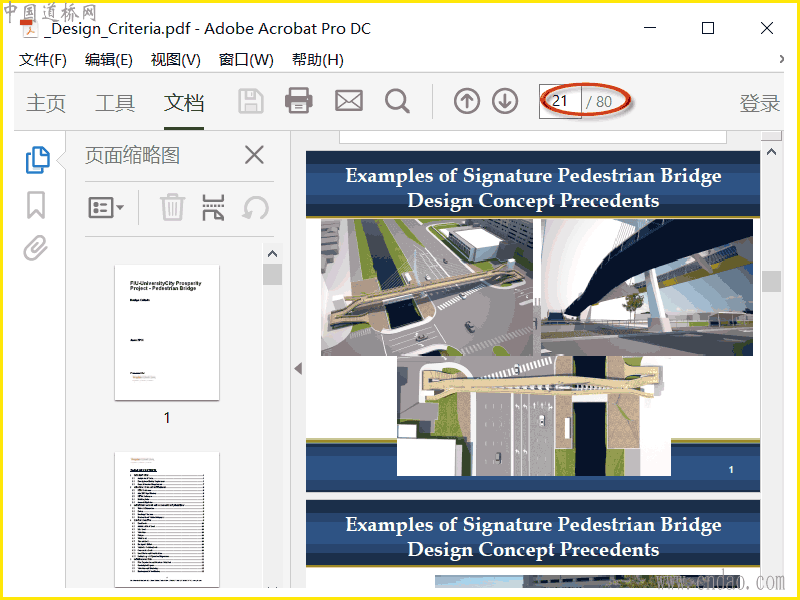Image resolution: width=800 pixels, height=600 pixels.
Task: Go to previous page up arrow
Action: (467, 101)
